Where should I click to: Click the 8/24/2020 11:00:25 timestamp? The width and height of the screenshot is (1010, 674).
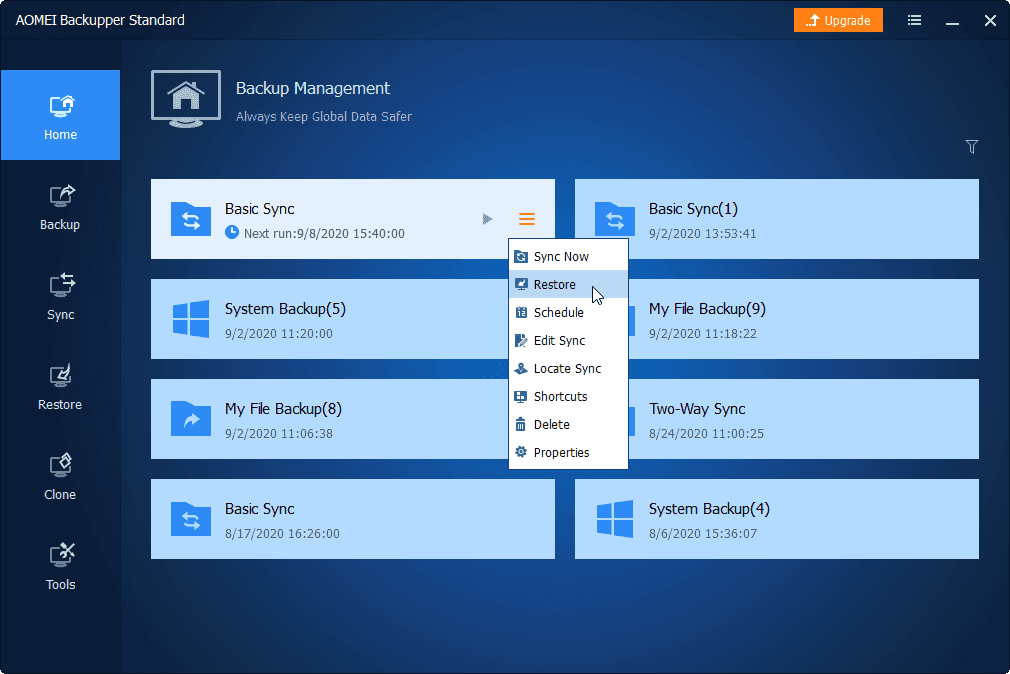(x=706, y=434)
